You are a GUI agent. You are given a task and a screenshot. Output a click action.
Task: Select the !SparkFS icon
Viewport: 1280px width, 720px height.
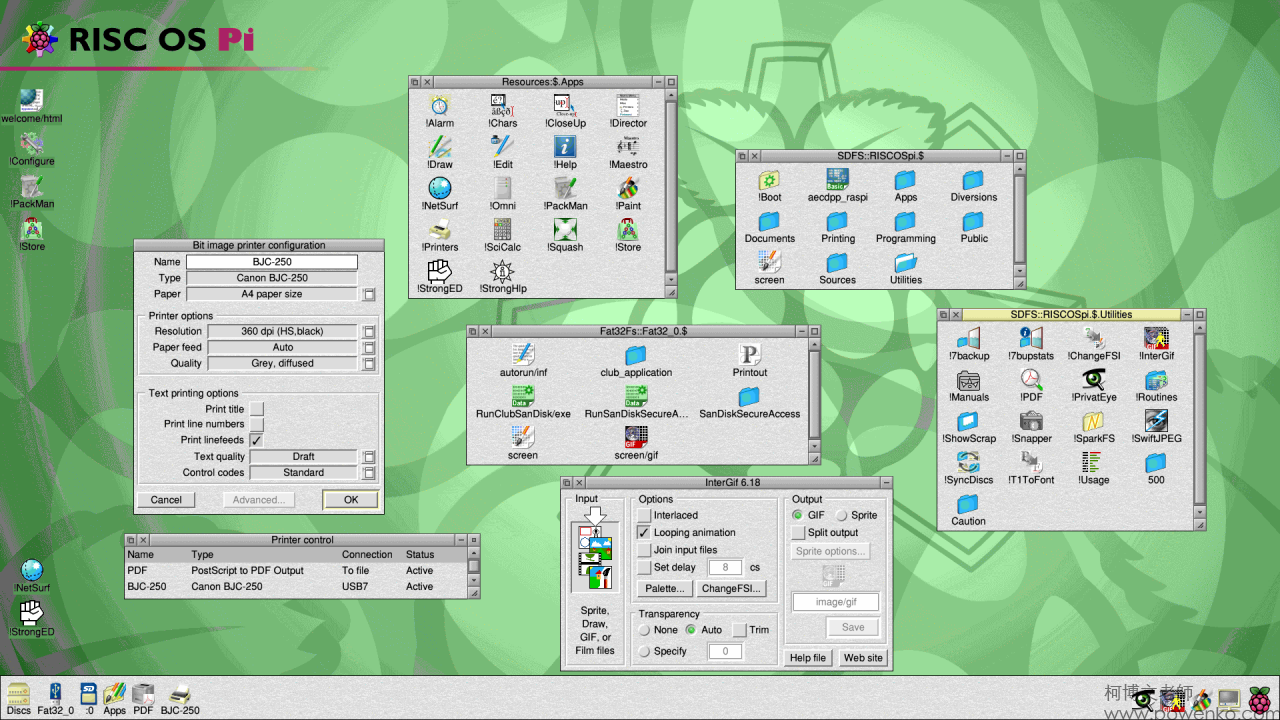tap(1094, 425)
